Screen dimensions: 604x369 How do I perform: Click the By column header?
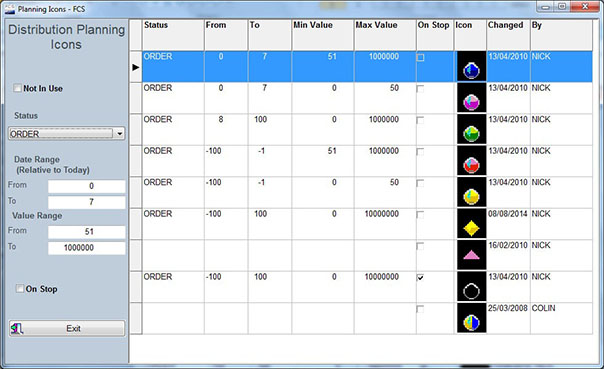point(561,35)
